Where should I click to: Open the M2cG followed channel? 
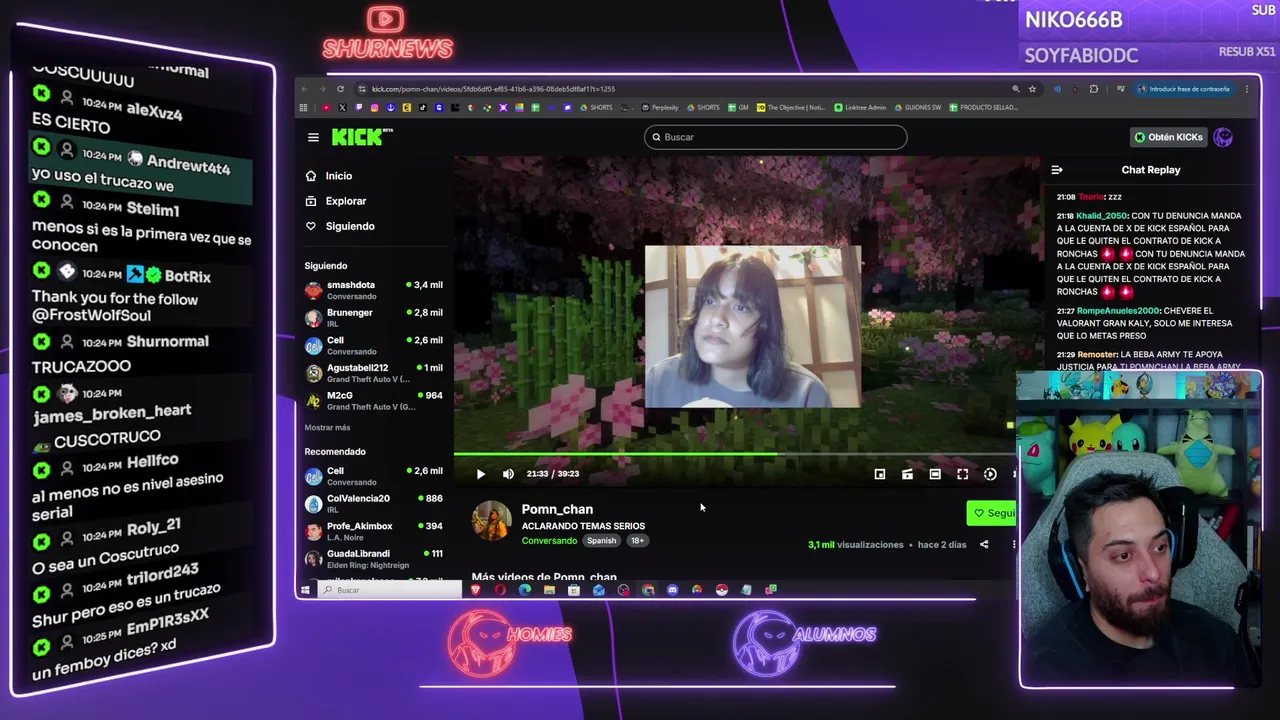tap(373, 400)
